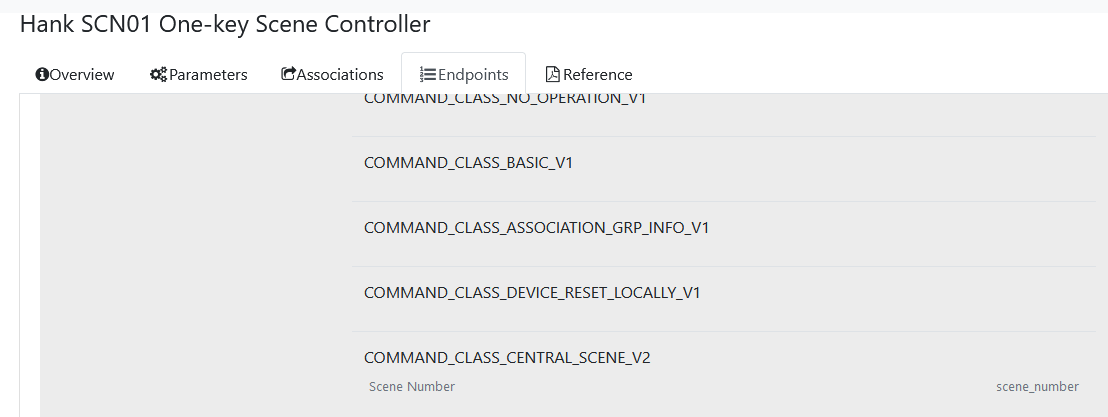Click the Hank SCN01 page title

[225, 23]
